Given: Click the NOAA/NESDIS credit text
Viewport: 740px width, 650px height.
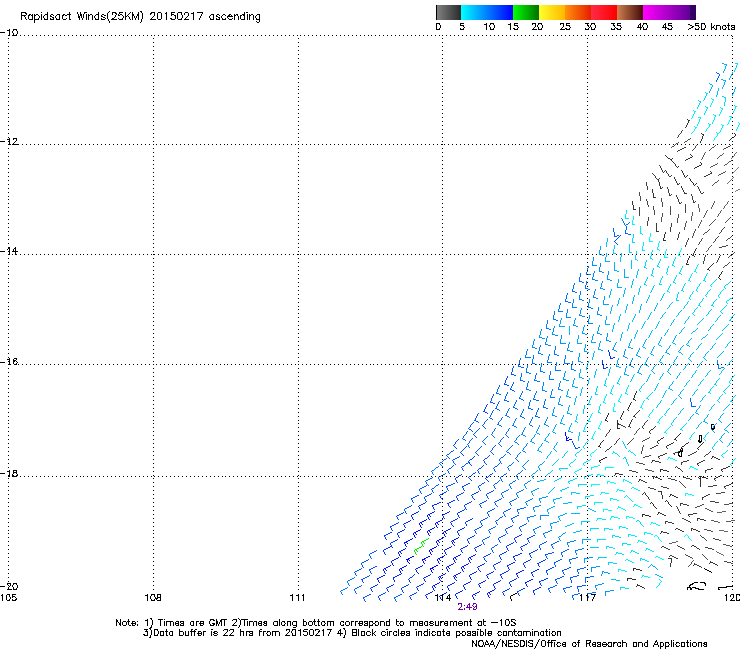Looking at the screenshot, I should [589, 644].
